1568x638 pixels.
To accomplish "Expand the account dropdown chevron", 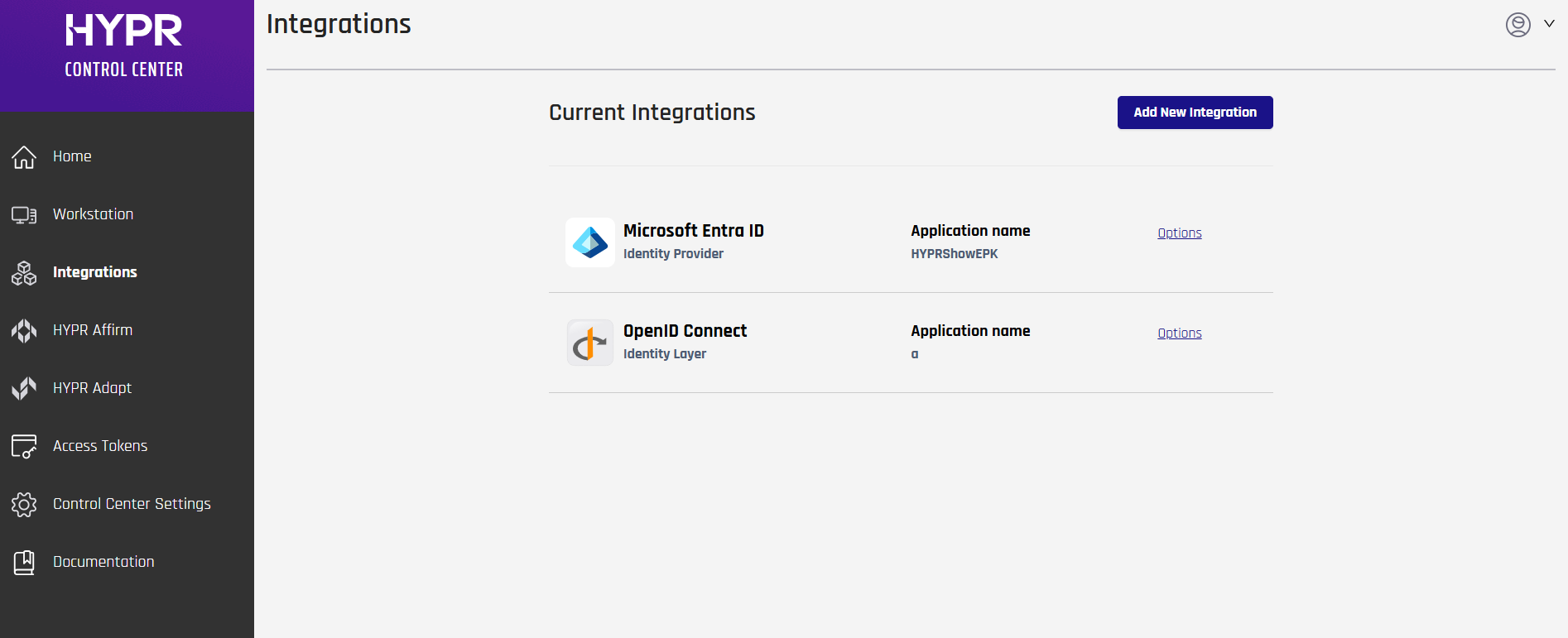I will pos(1549,24).
